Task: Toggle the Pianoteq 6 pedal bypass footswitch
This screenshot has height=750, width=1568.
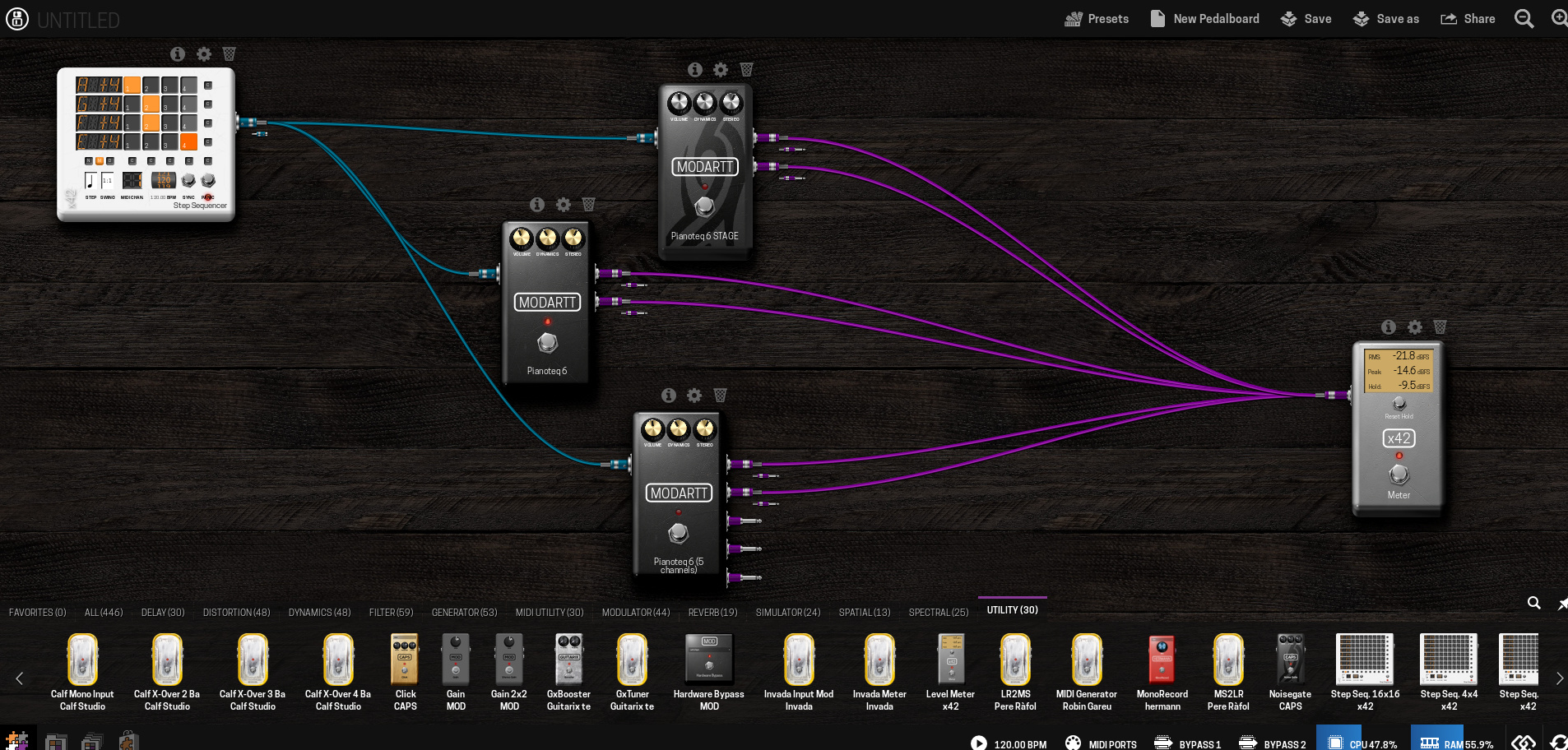Action: click(x=547, y=342)
